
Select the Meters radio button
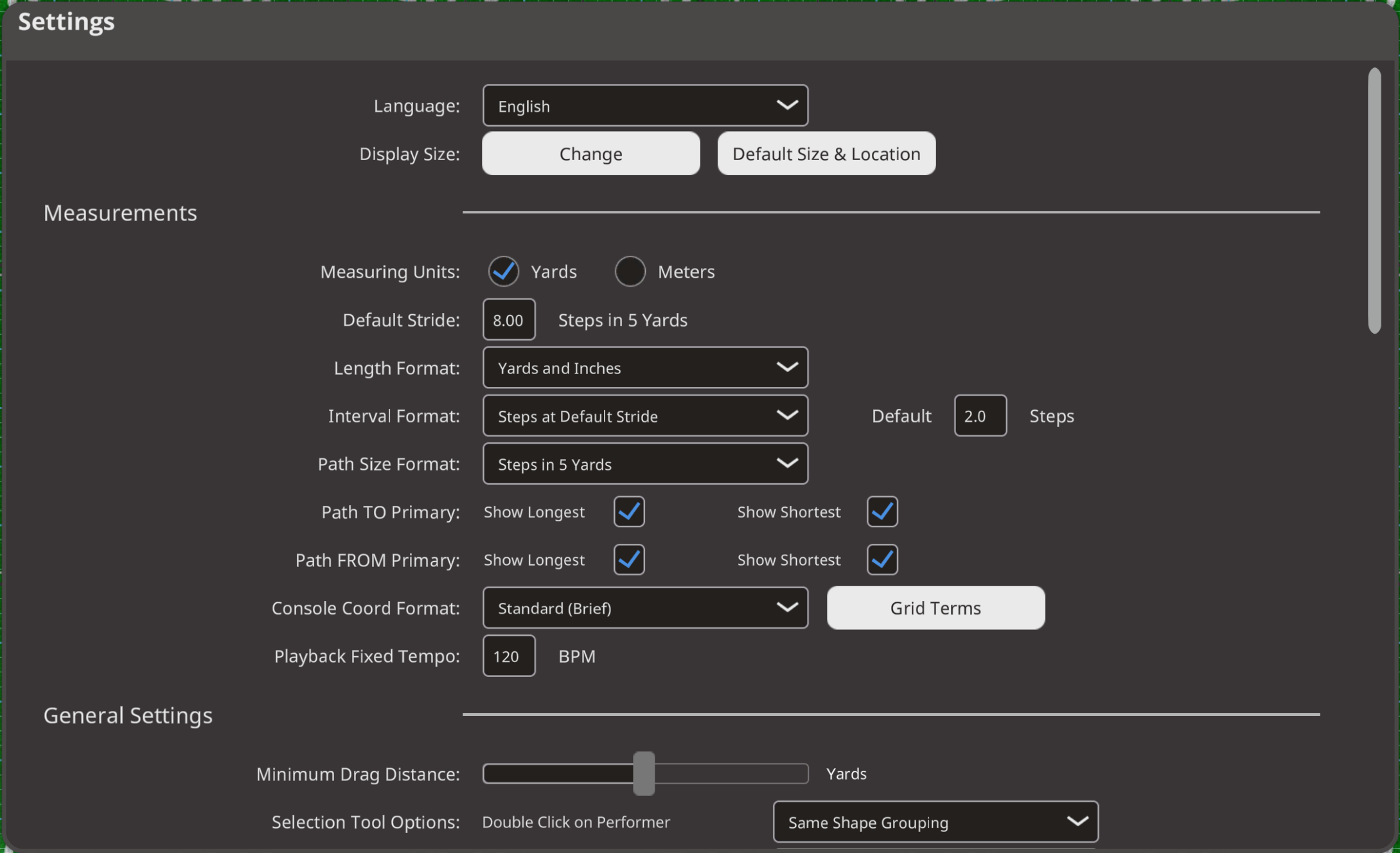[x=630, y=271]
